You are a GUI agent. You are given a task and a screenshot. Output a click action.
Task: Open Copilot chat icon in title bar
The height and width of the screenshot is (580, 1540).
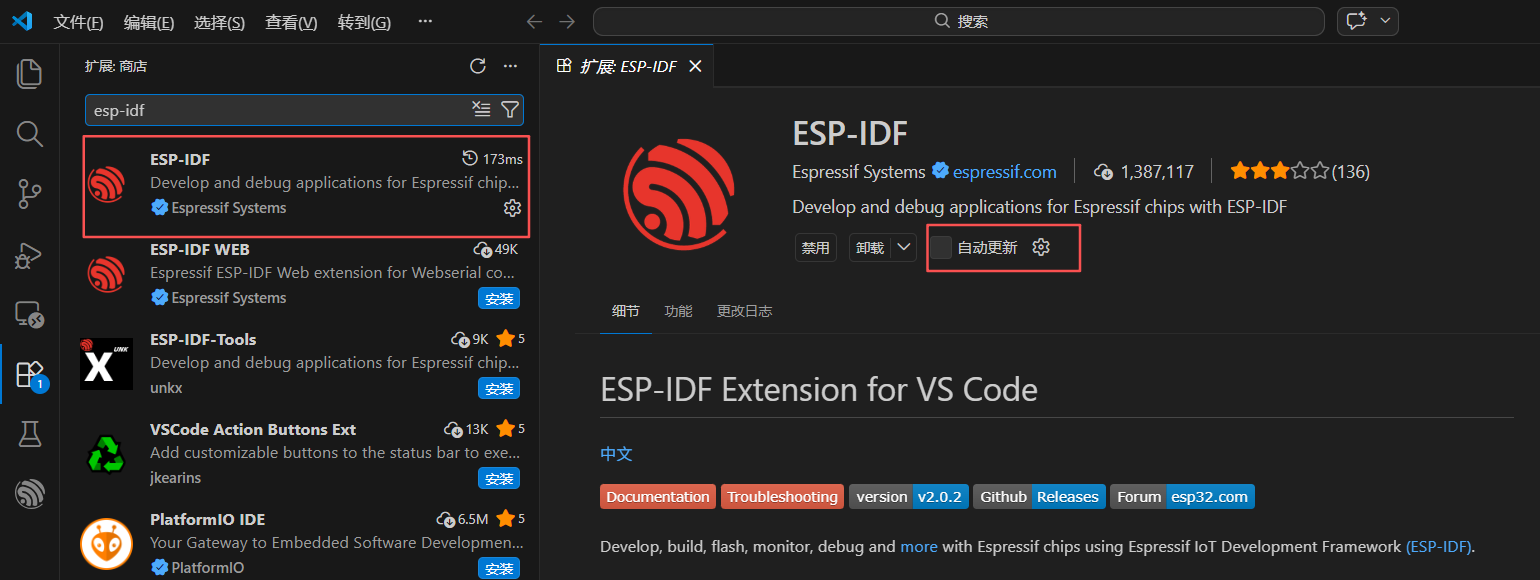click(x=1356, y=21)
